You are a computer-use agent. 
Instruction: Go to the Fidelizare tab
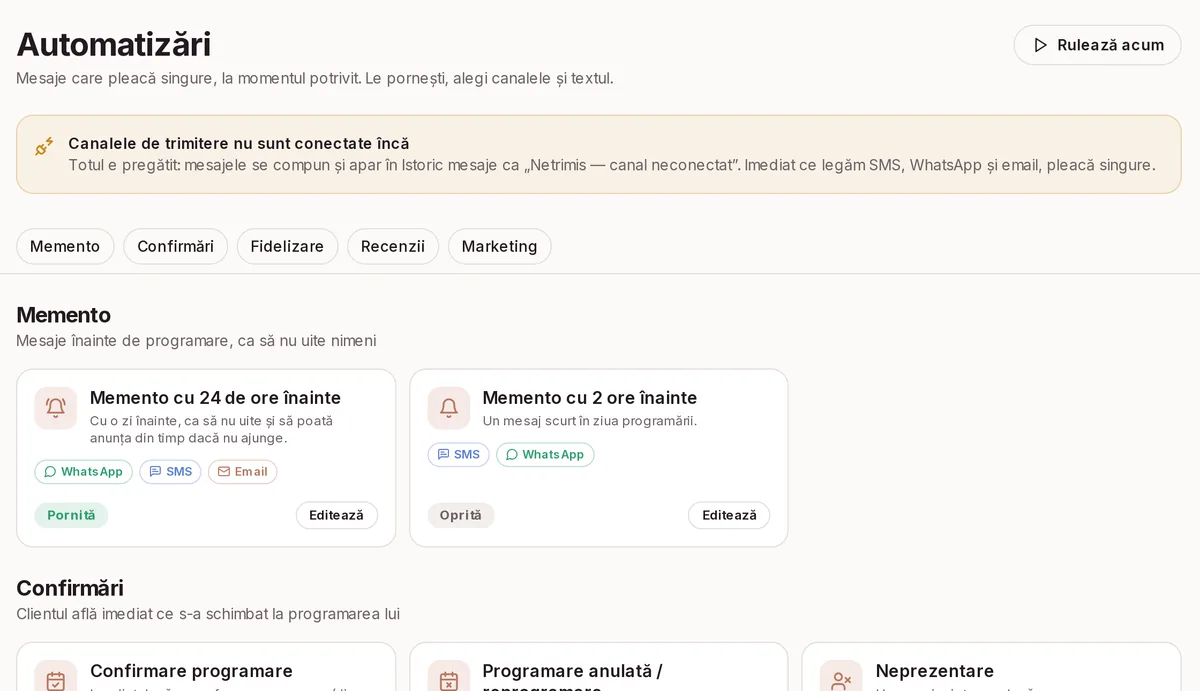[x=287, y=246]
